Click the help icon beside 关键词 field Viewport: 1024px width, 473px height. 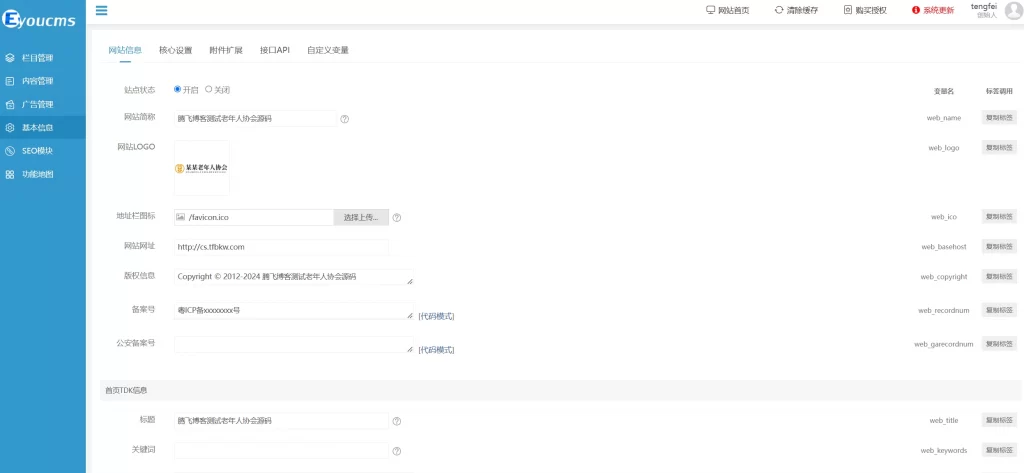pos(397,451)
